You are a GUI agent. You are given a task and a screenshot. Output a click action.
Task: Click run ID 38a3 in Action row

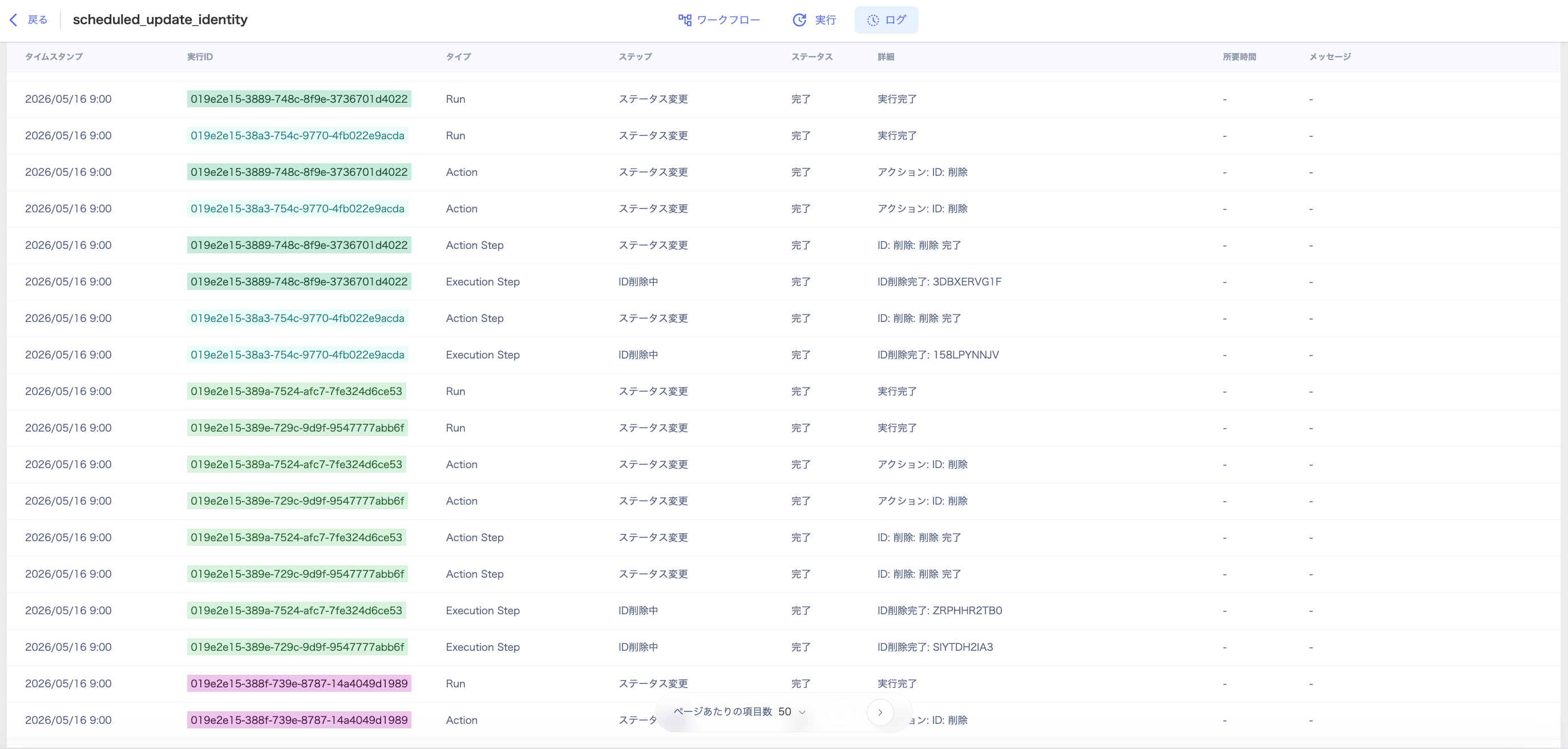pyautogui.click(x=297, y=208)
